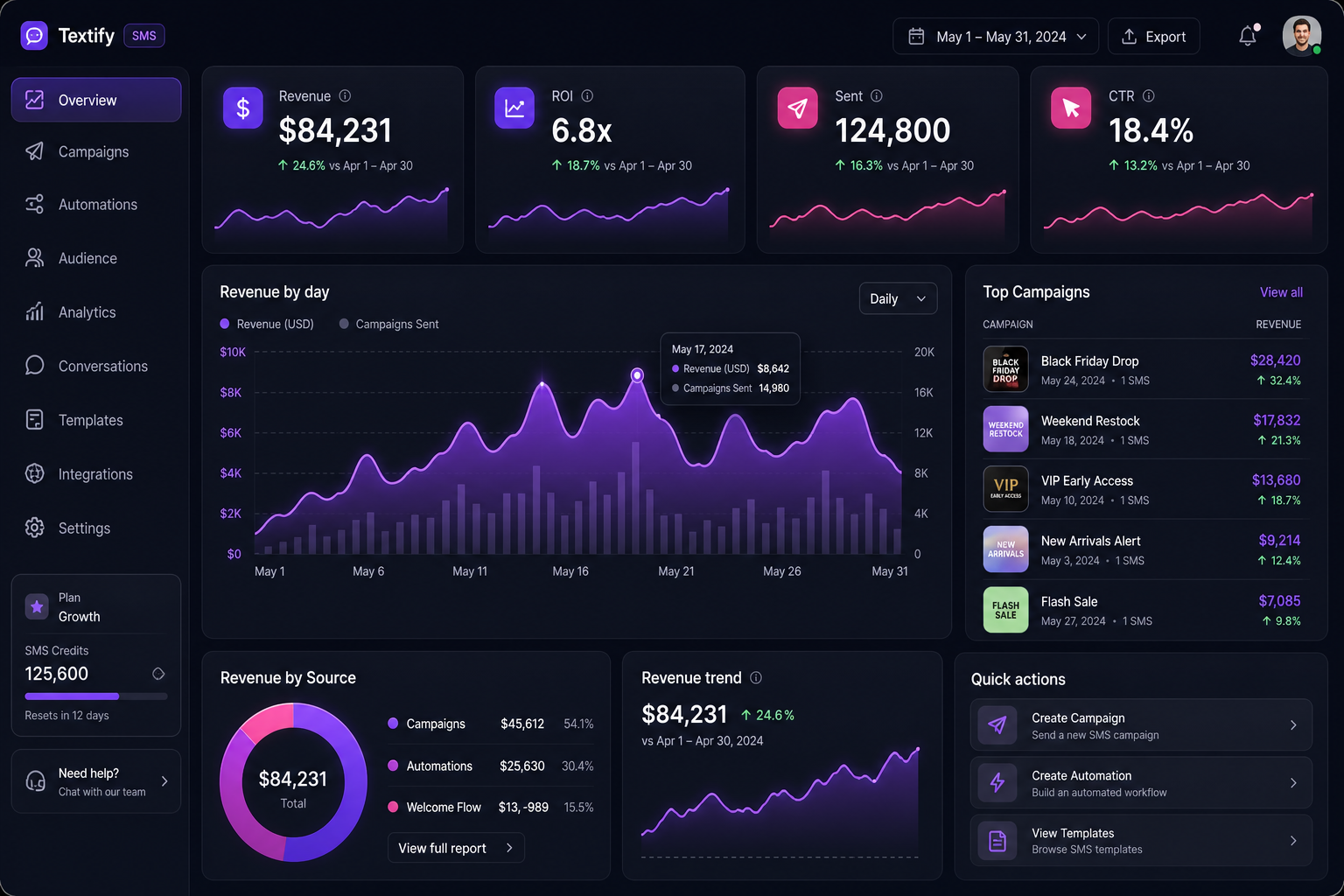The width and height of the screenshot is (1344, 896).
Task: Click View Templates quick action
Action: (x=1141, y=841)
